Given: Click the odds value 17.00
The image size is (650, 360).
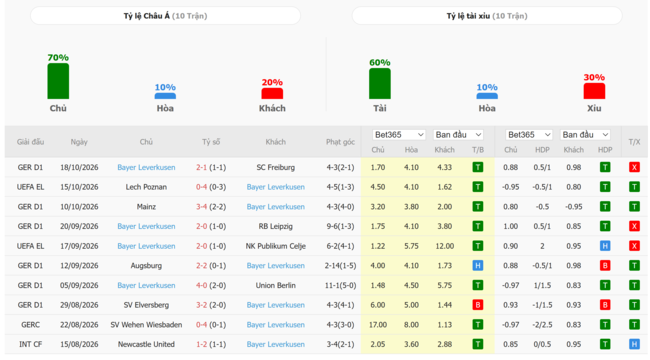Looking at the screenshot, I should [x=378, y=325].
